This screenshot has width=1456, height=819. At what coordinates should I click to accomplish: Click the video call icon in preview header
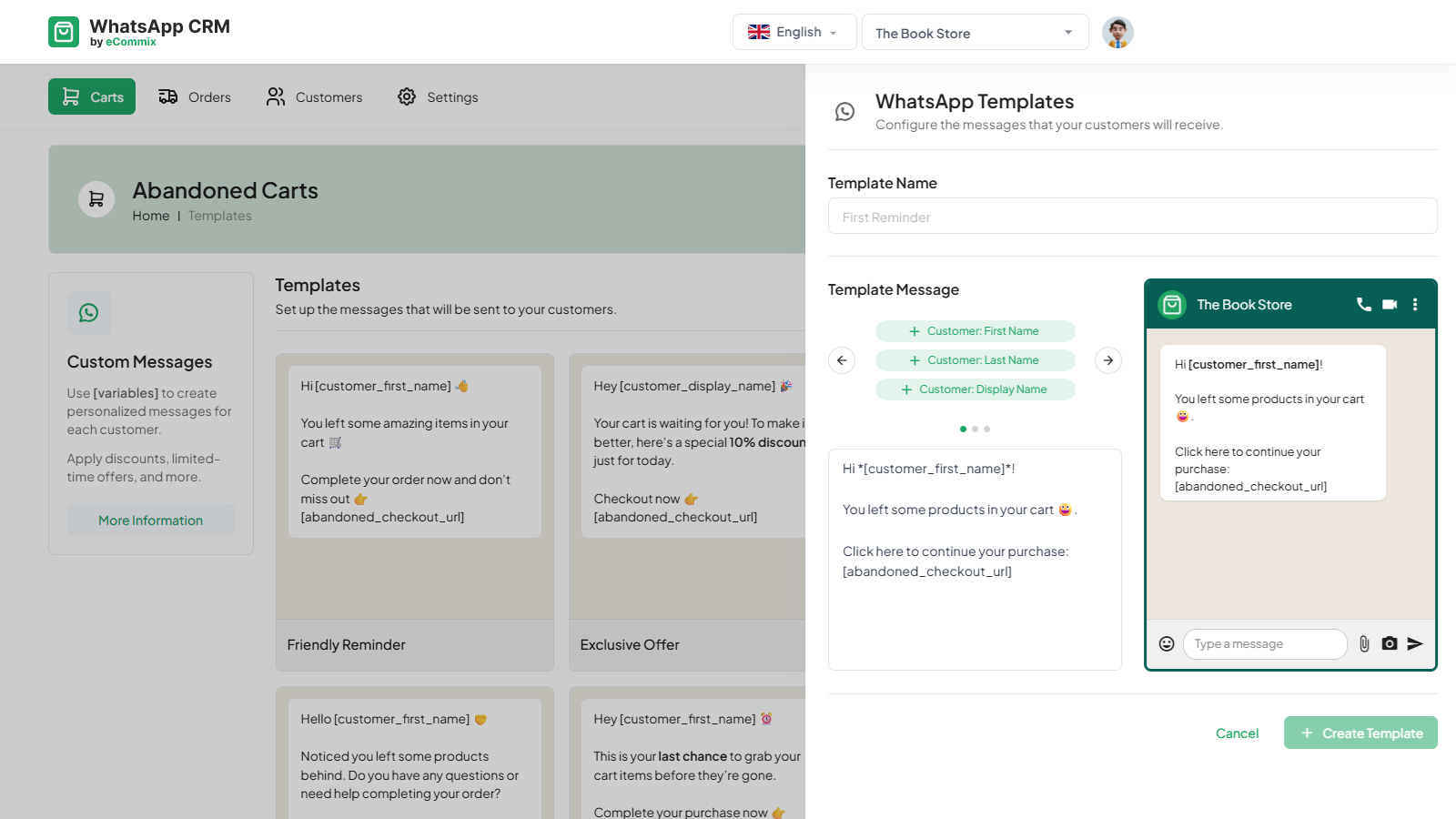(x=1390, y=305)
